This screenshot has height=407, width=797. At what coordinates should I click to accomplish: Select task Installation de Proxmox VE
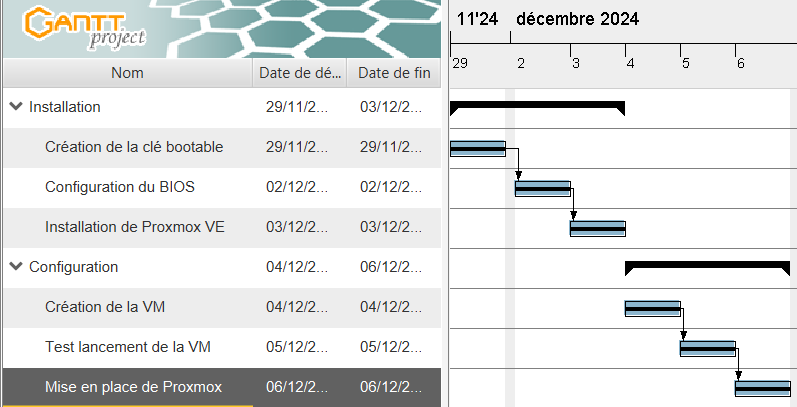134,227
